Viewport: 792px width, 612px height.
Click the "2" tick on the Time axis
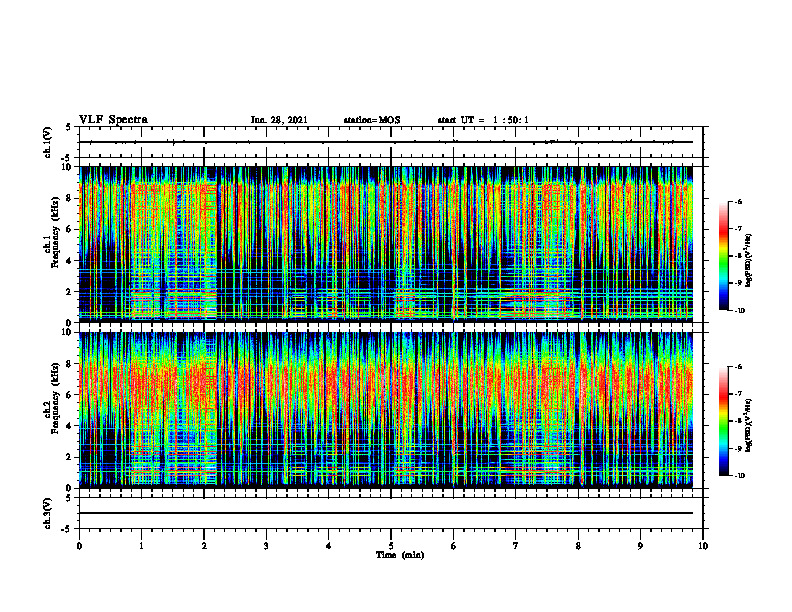(204, 546)
